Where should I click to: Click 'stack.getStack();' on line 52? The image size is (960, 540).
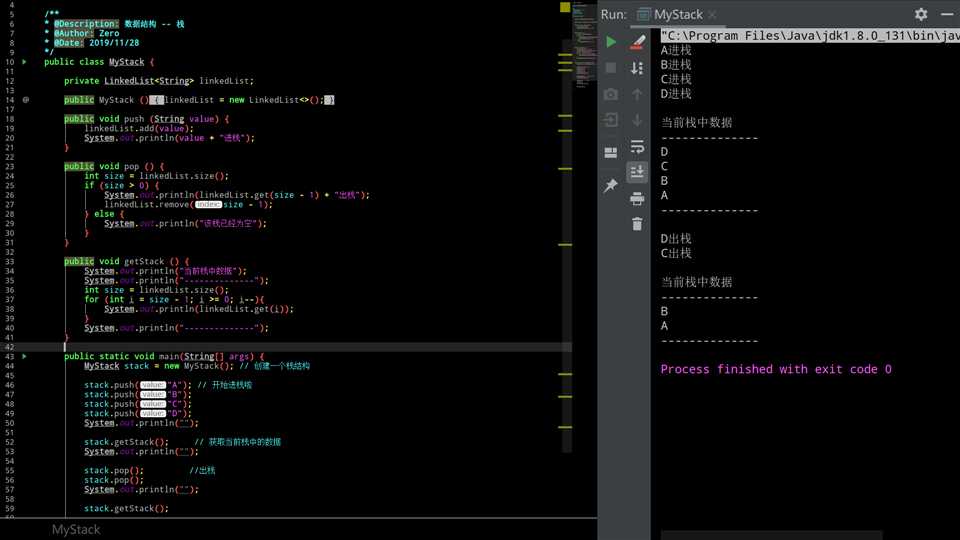126,442
